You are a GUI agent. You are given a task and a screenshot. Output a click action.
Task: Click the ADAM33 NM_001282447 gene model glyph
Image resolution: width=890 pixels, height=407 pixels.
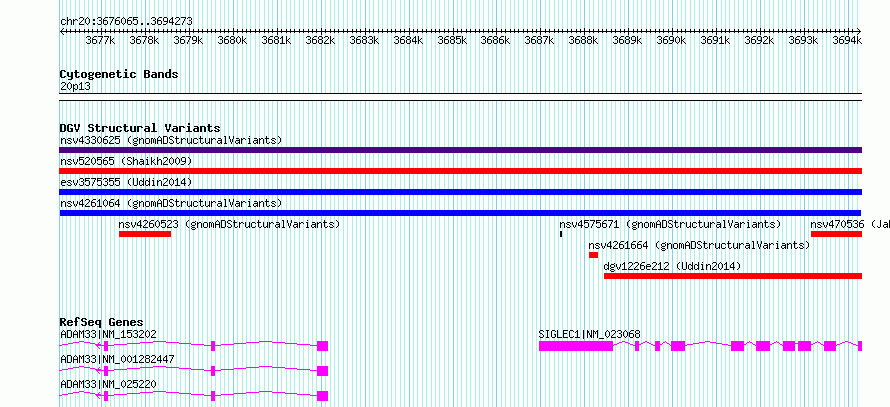pos(194,371)
